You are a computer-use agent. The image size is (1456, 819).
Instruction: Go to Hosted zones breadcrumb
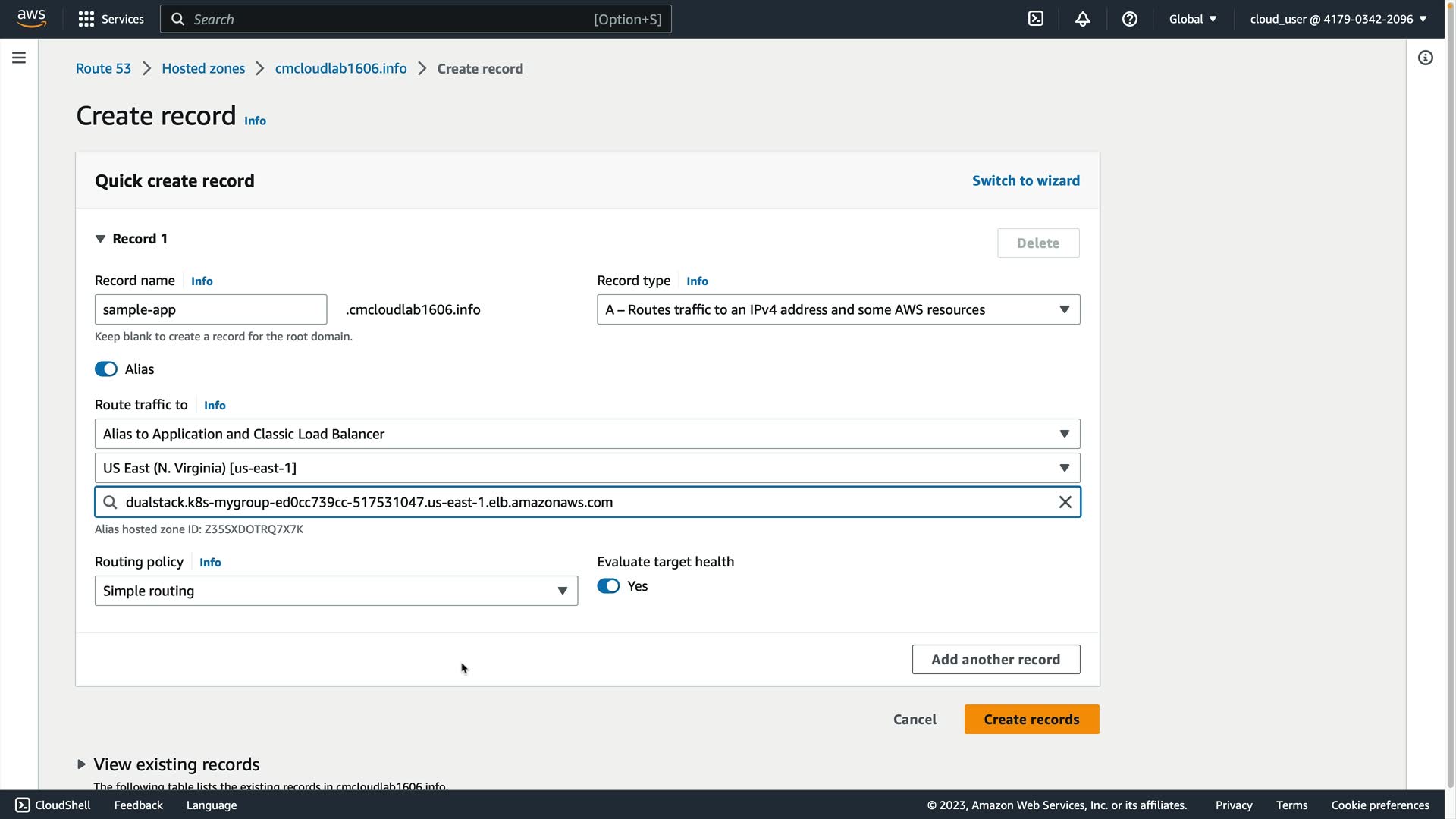pyautogui.click(x=203, y=68)
